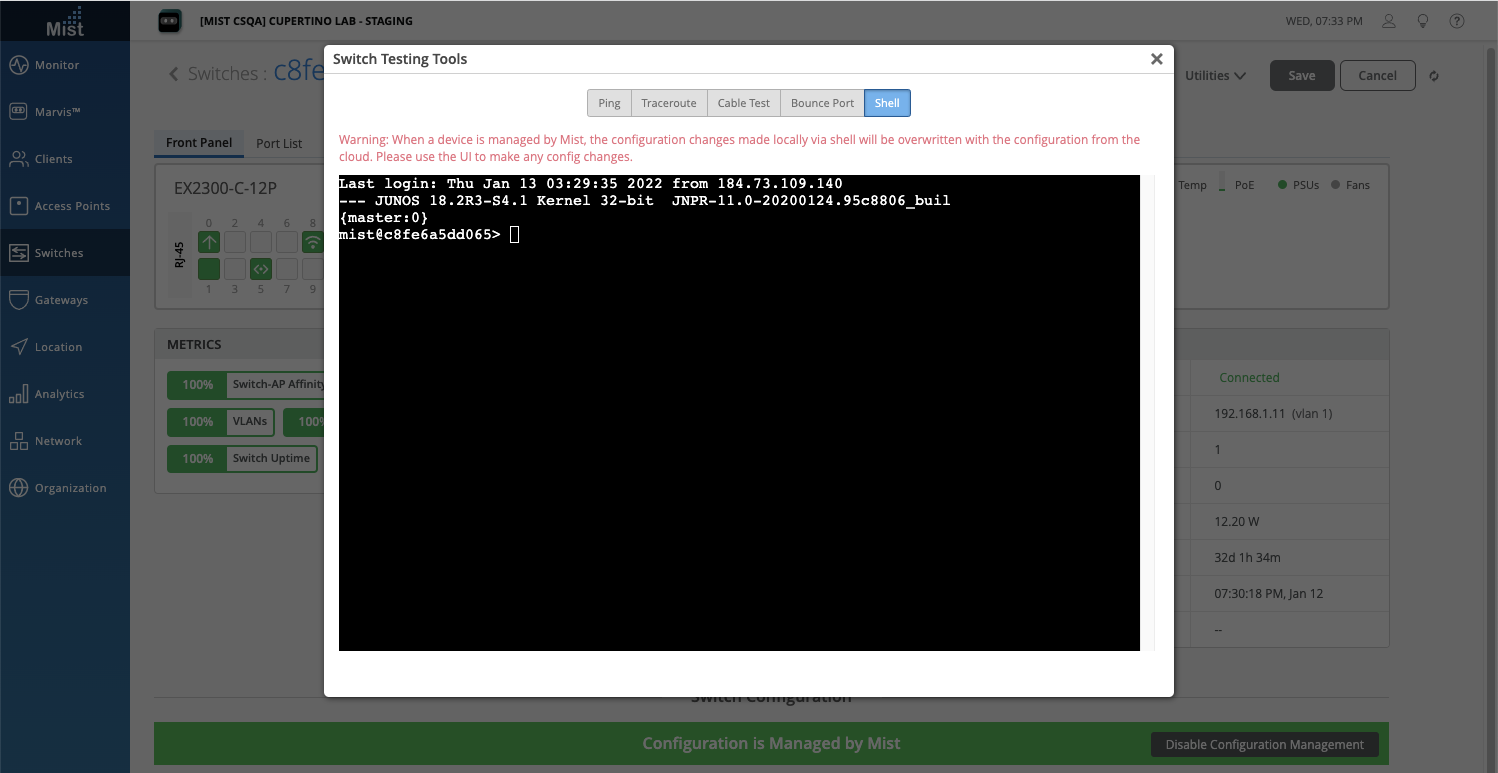
Task: Open Location in the sidebar
Action: click(x=65, y=347)
